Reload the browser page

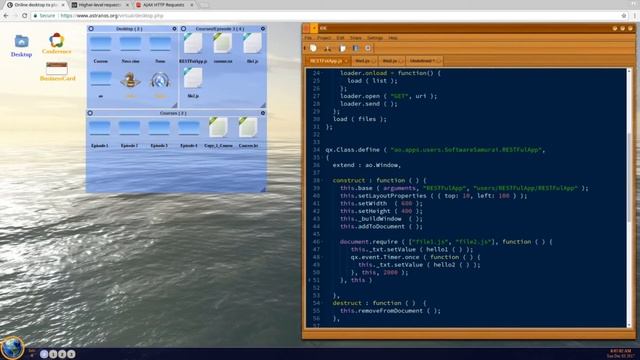[x=24, y=16]
